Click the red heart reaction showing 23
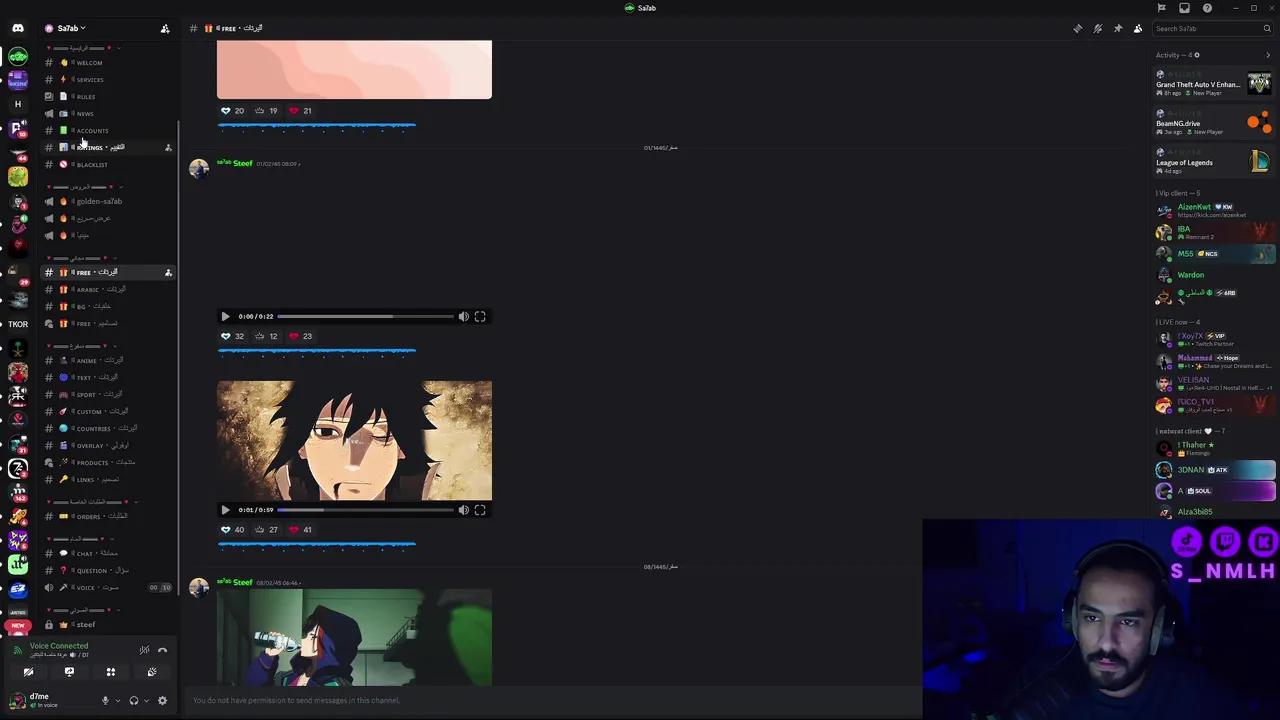 301,336
